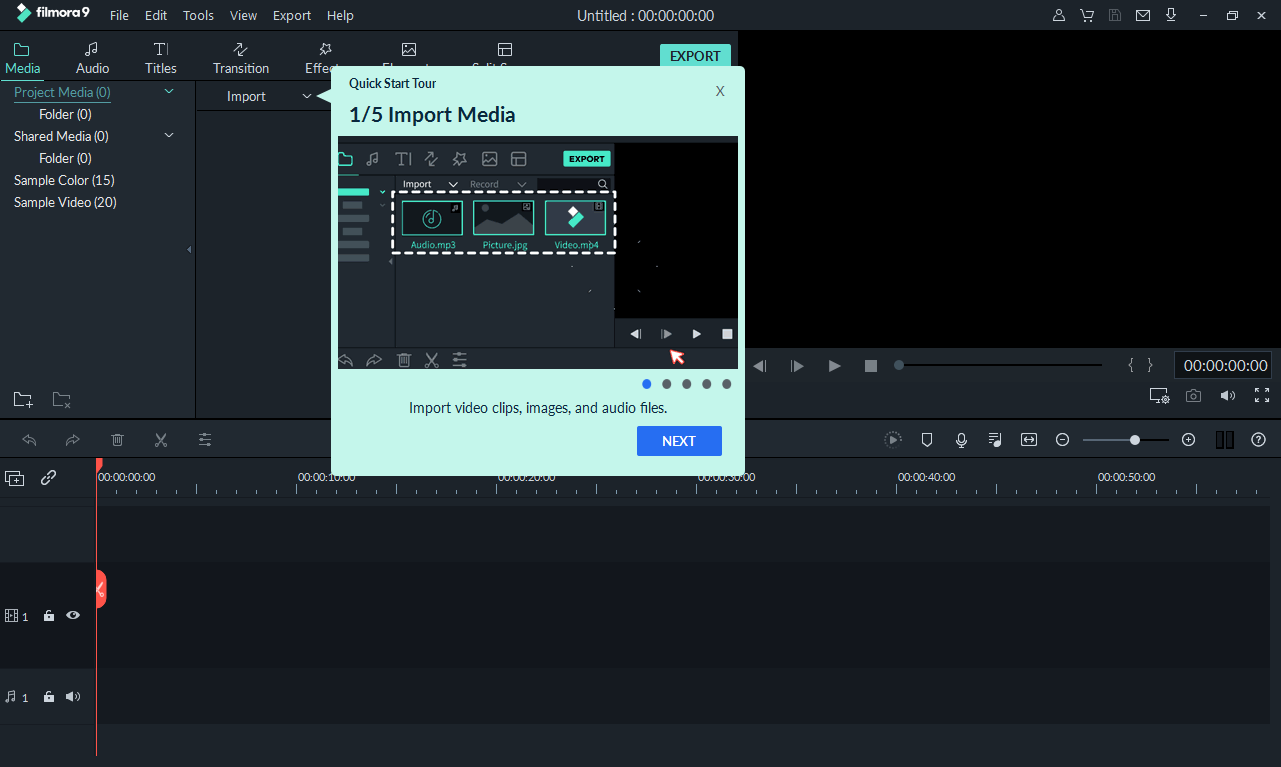Hide video track 1 with the eye icon
This screenshot has width=1281, height=767.
coord(72,615)
